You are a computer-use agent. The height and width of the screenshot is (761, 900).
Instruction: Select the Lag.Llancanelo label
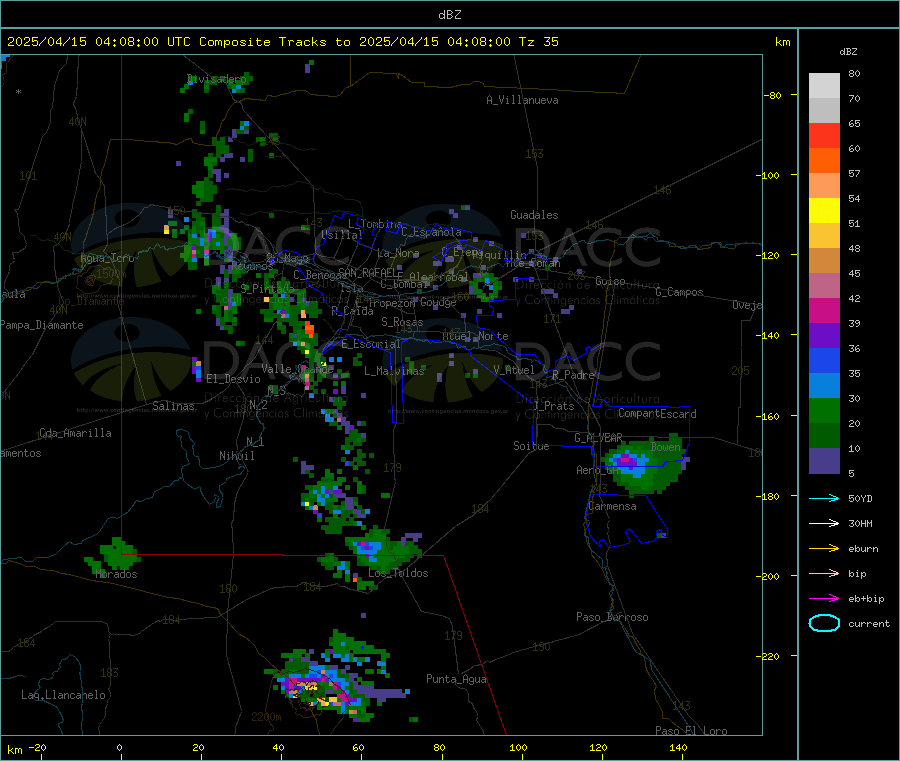63,695
